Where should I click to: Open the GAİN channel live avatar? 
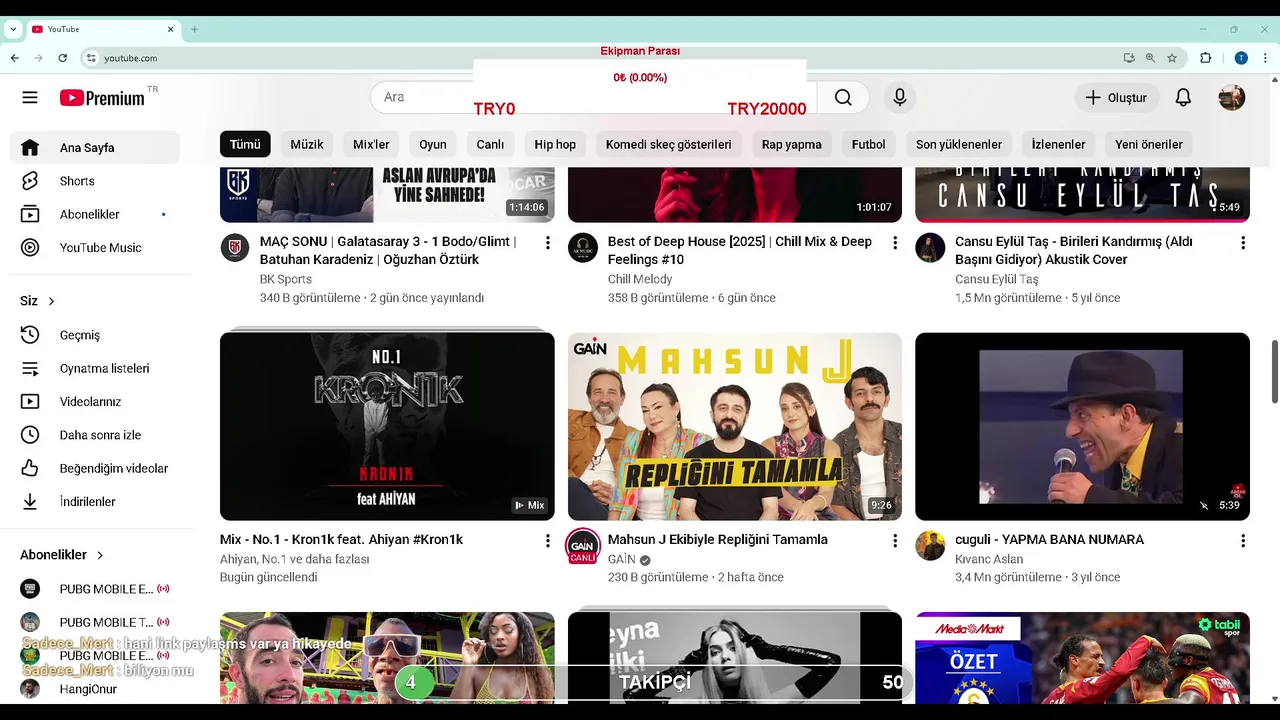tap(583, 546)
